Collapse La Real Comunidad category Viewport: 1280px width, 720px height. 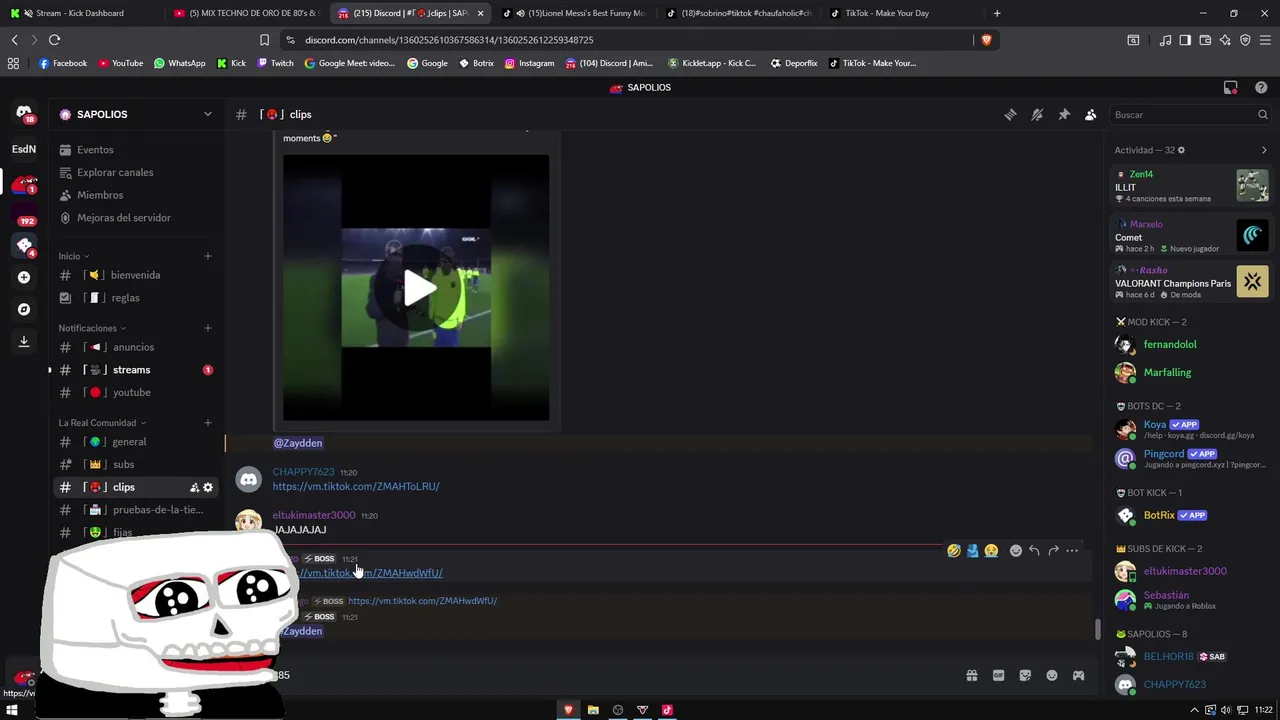(x=102, y=423)
